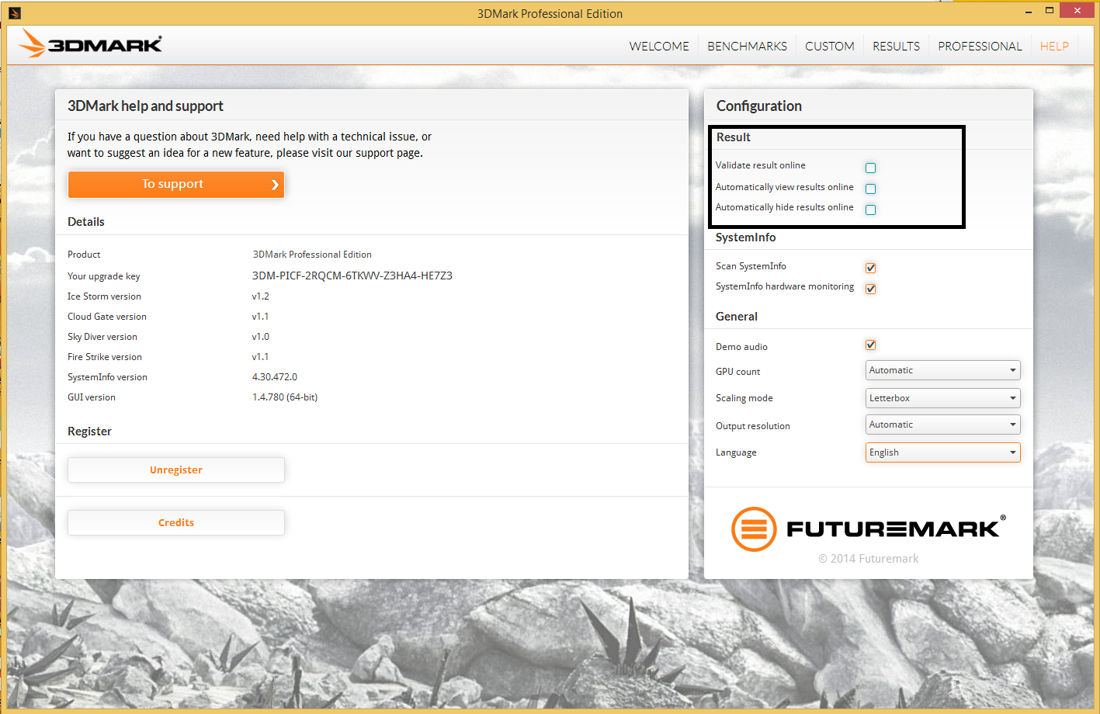This screenshot has height=714, width=1100.
Task: Click the Futuremark logo in the Configuration panel
Action: (868, 528)
